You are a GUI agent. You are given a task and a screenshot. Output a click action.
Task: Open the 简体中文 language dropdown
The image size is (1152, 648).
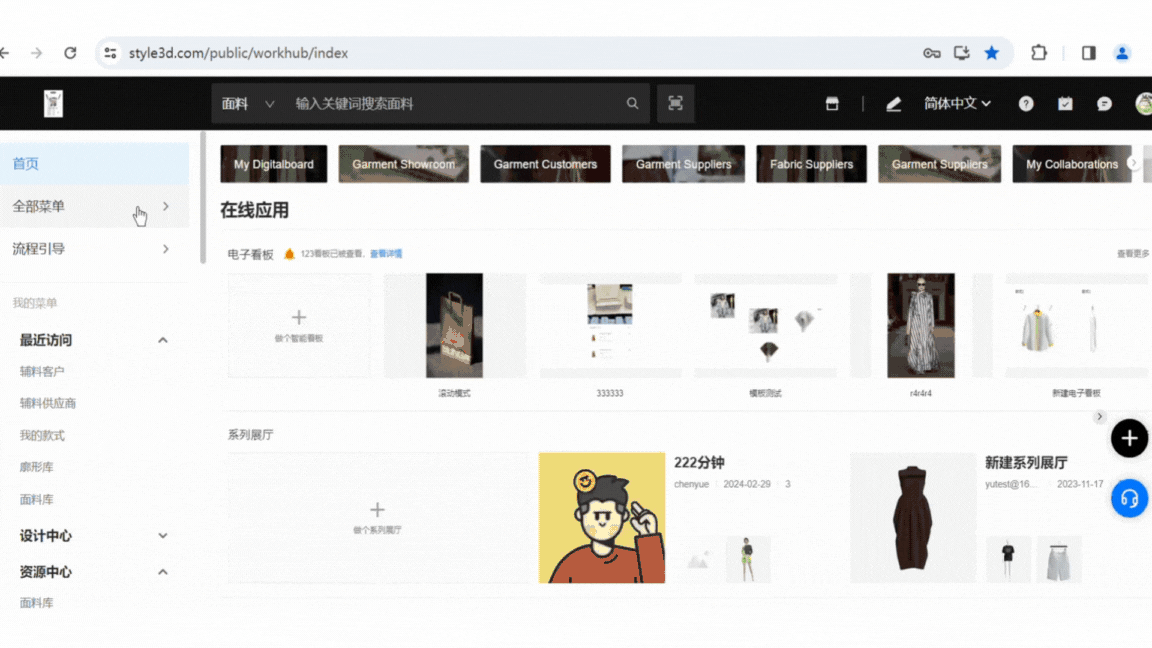tap(957, 104)
